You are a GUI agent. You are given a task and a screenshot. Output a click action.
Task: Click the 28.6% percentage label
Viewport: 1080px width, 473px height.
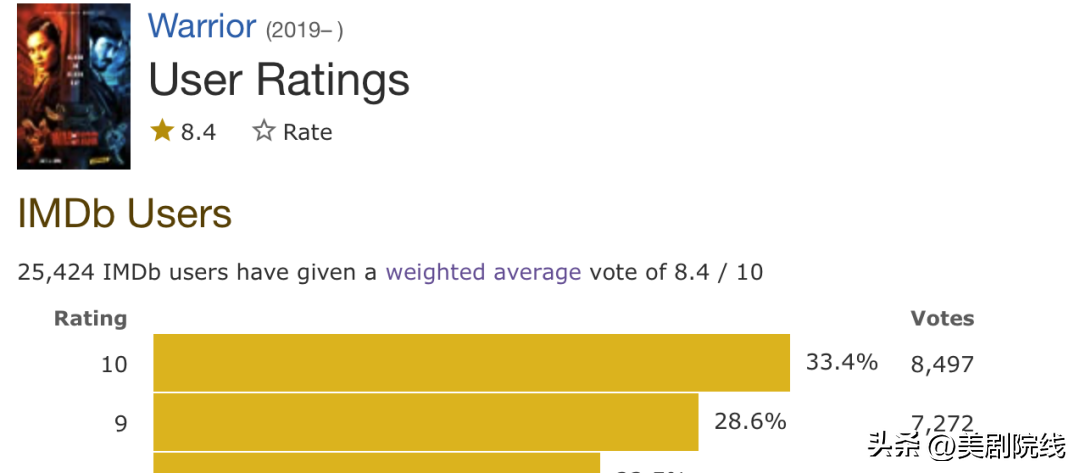(x=750, y=422)
